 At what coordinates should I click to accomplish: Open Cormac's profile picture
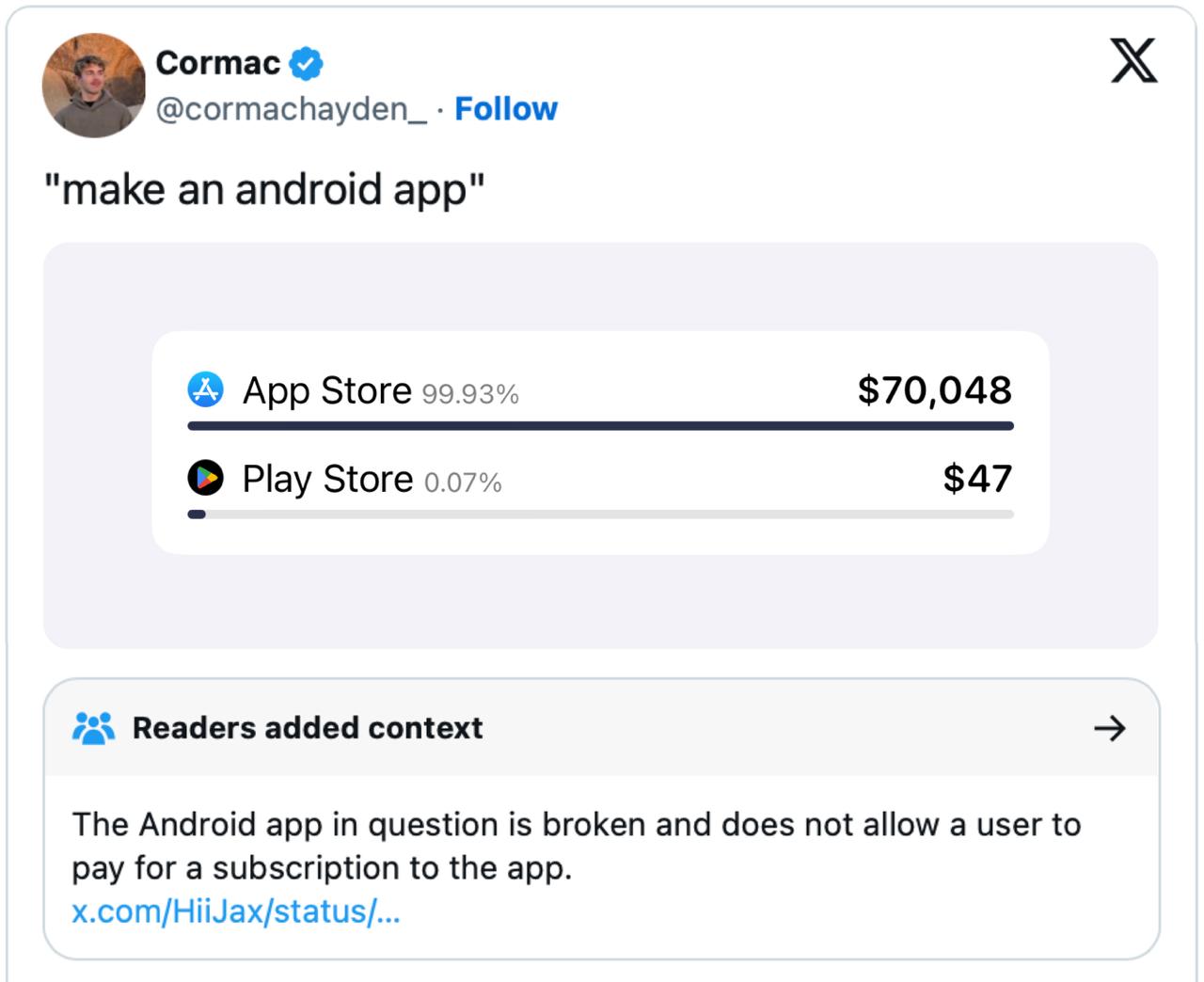(x=94, y=86)
